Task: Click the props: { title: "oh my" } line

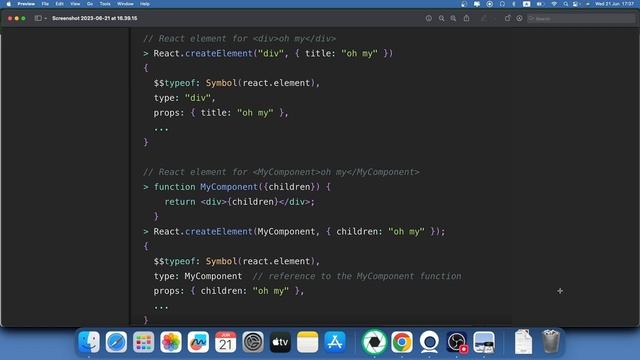Action: (x=221, y=113)
